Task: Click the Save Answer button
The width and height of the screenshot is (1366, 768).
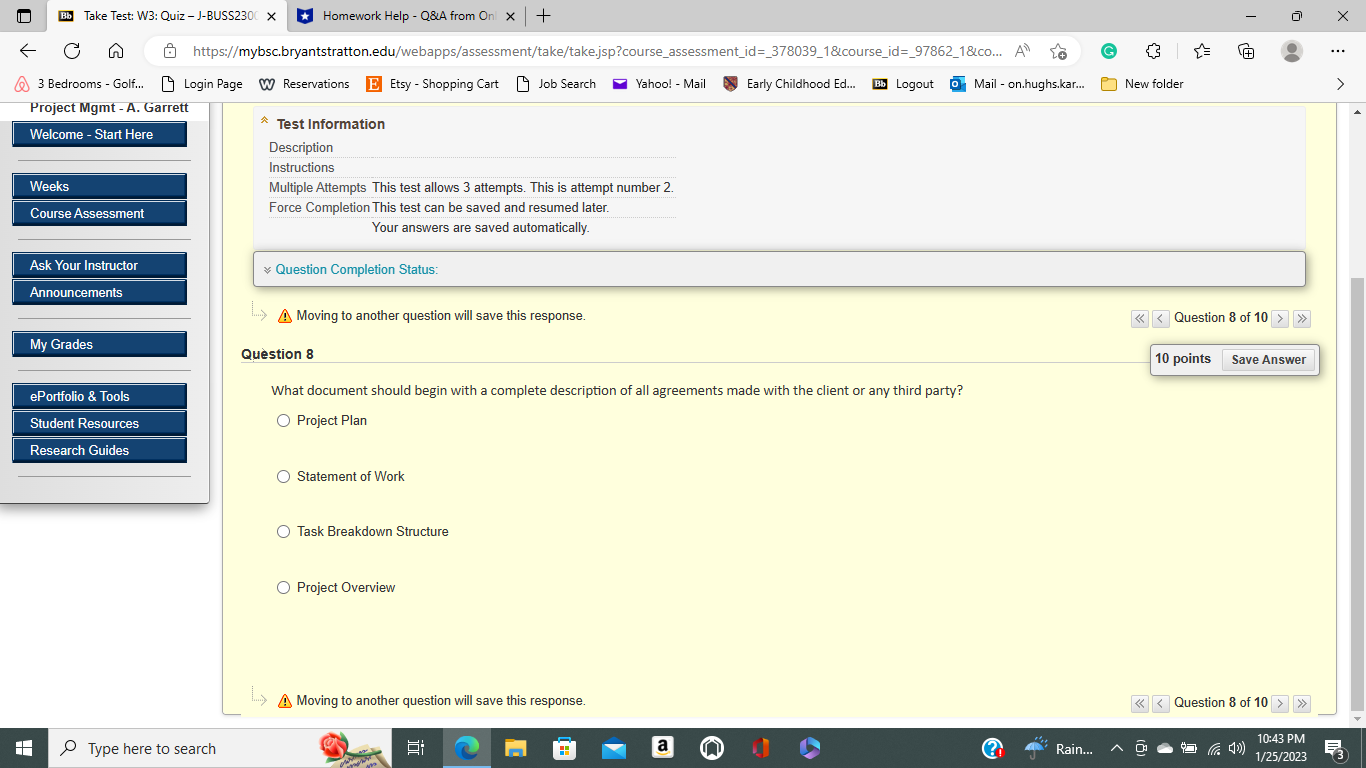Action: point(1268,359)
